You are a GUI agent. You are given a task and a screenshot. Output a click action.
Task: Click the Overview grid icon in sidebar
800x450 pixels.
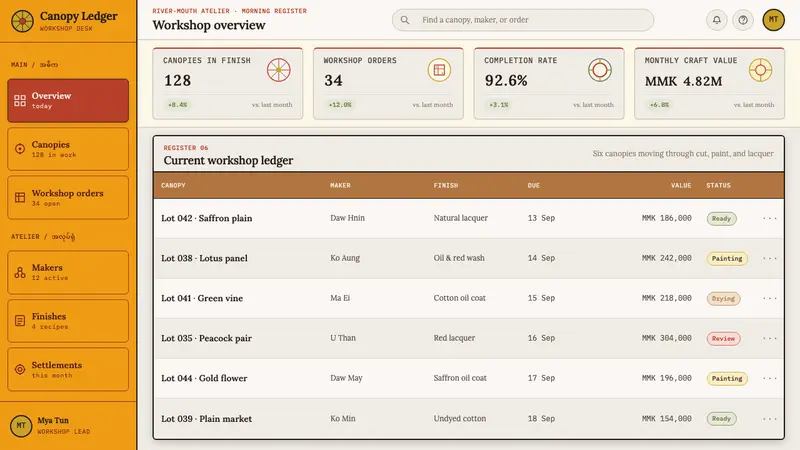(20, 101)
